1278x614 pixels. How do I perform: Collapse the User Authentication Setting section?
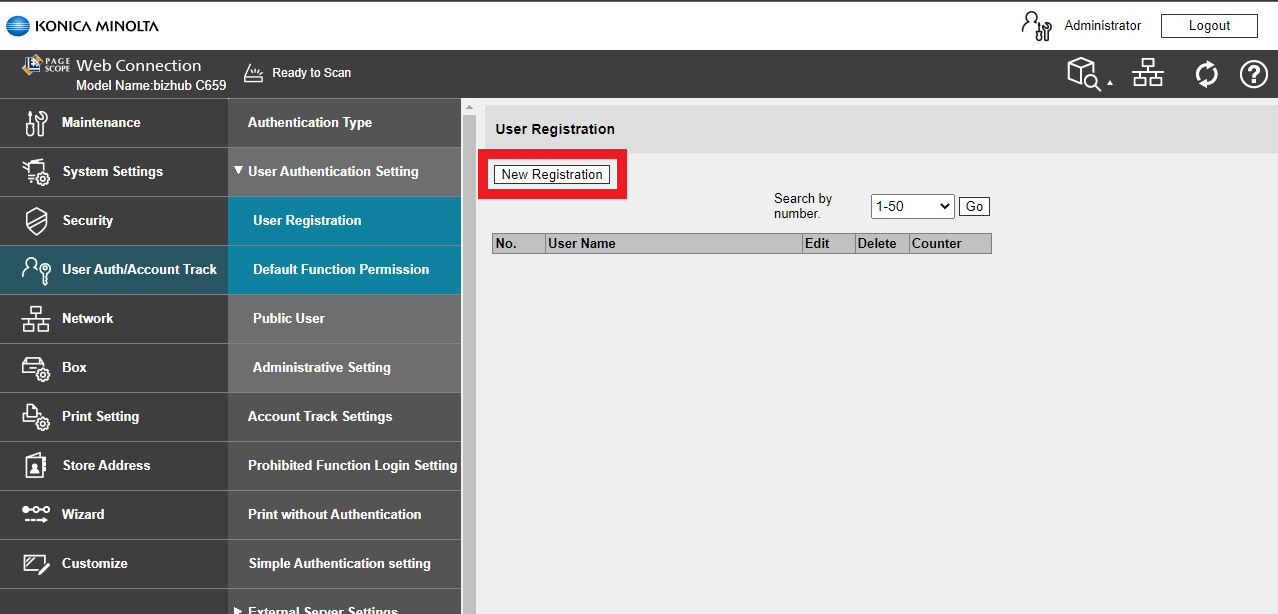pyautogui.click(x=239, y=171)
